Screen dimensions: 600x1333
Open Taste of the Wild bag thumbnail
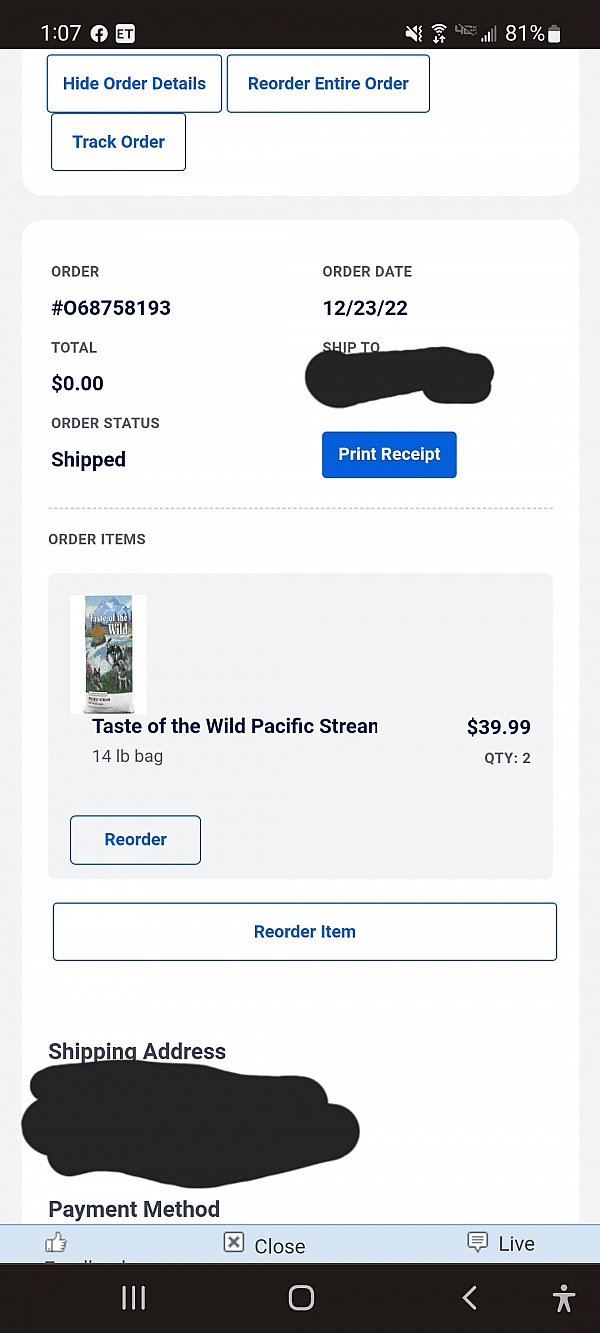(109, 654)
